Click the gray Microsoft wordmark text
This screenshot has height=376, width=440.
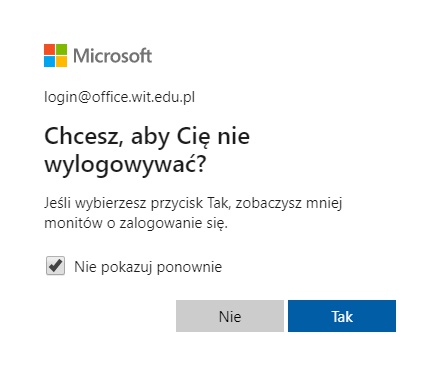tap(112, 56)
